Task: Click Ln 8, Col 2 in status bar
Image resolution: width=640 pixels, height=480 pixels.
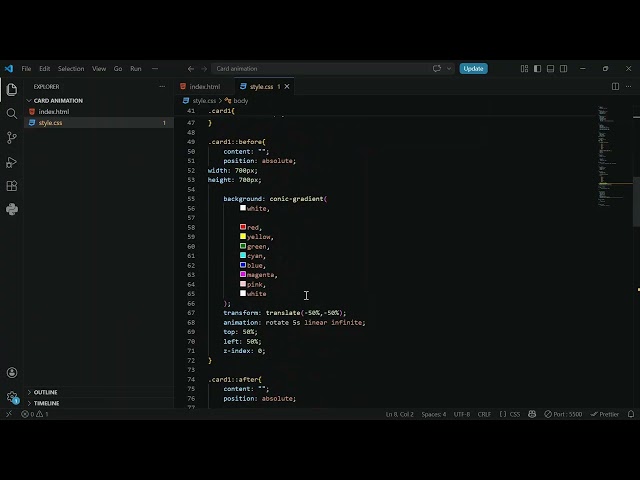Action: click(399, 414)
